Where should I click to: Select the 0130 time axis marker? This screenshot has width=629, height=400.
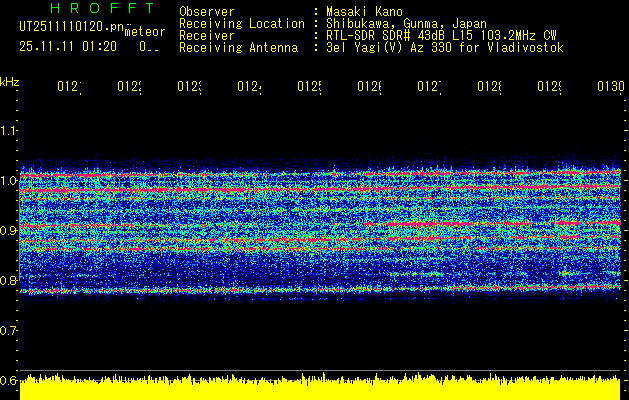[610, 88]
